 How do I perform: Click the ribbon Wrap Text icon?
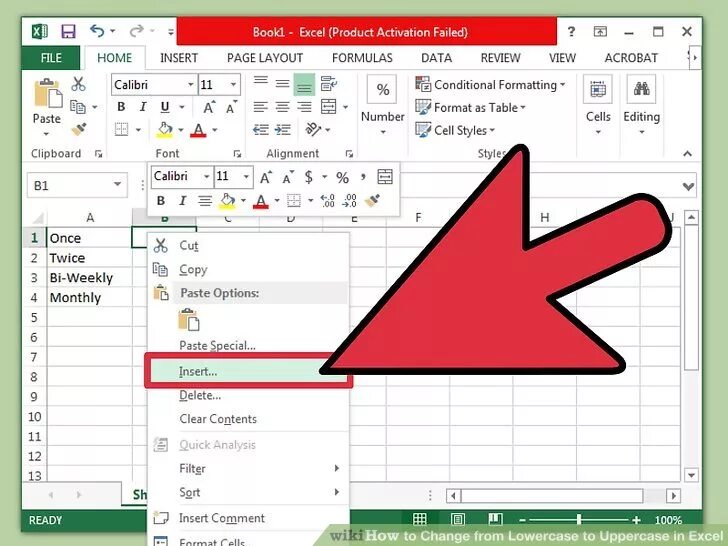point(329,84)
